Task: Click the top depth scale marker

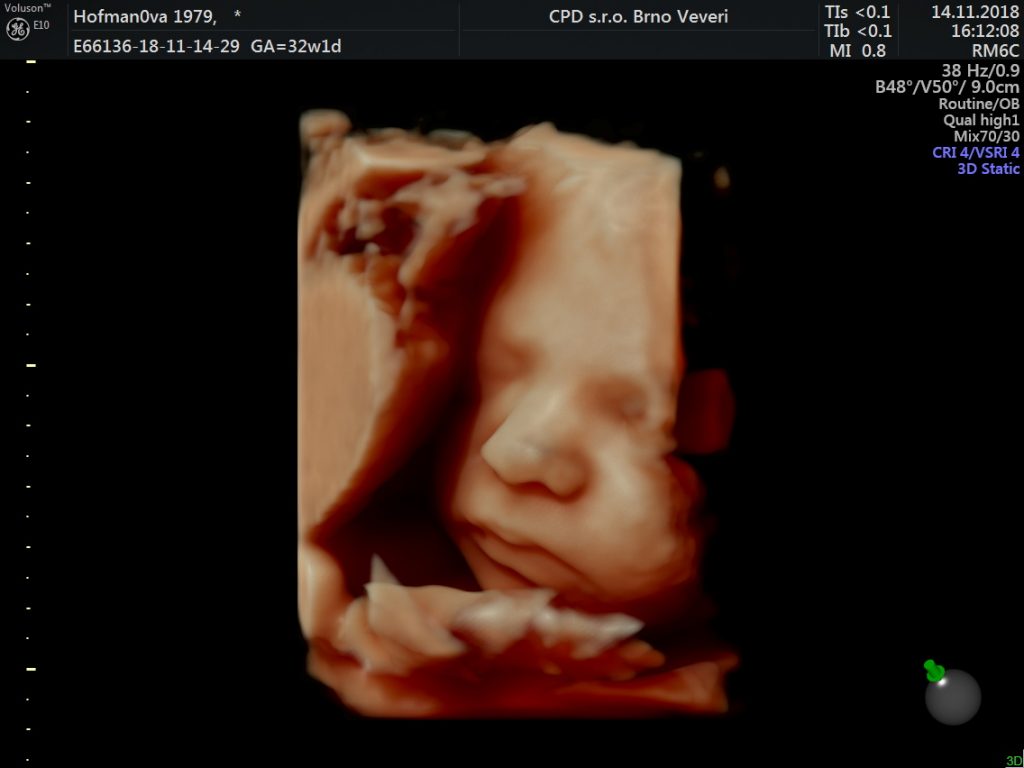Action: pos(31,61)
